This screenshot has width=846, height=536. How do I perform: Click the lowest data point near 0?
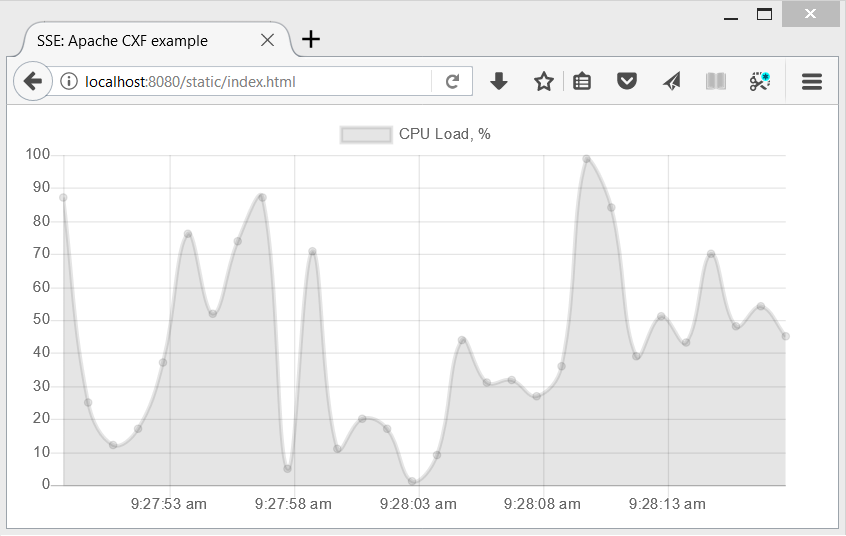(x=412, y=481)
